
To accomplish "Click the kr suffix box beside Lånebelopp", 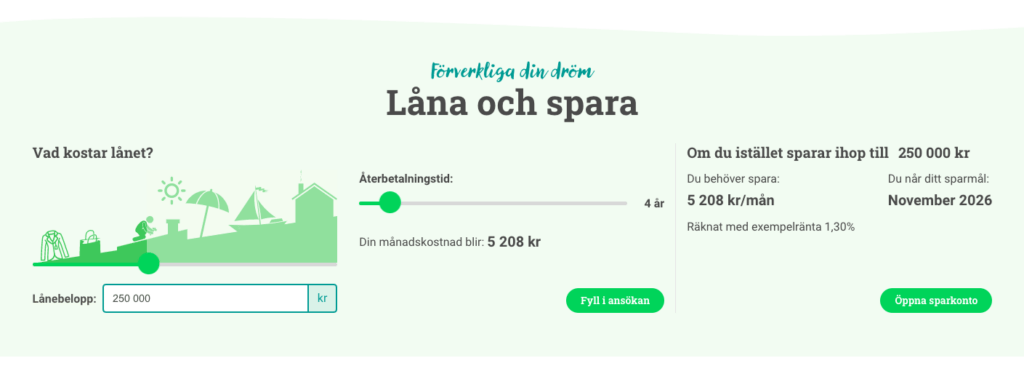I will click(x=322, y=298).
